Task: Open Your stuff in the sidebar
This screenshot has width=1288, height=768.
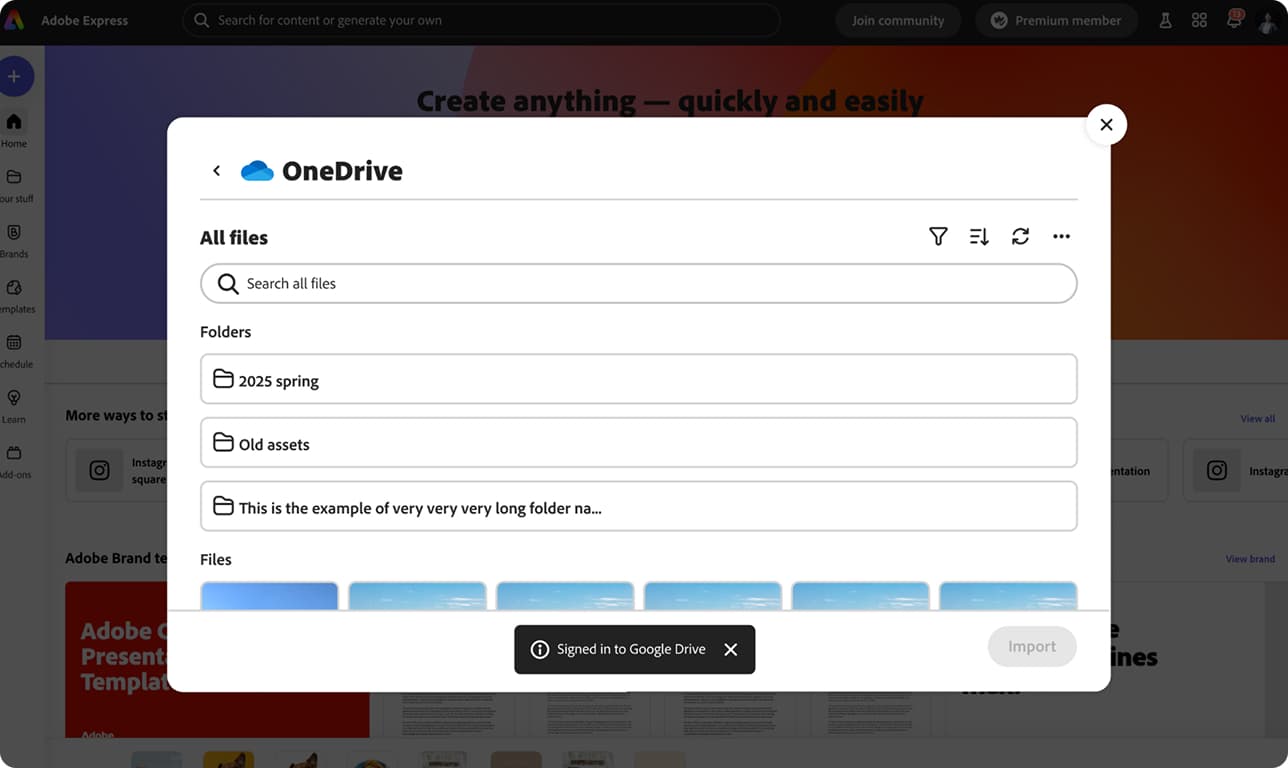Action: [x=14, y=186]
